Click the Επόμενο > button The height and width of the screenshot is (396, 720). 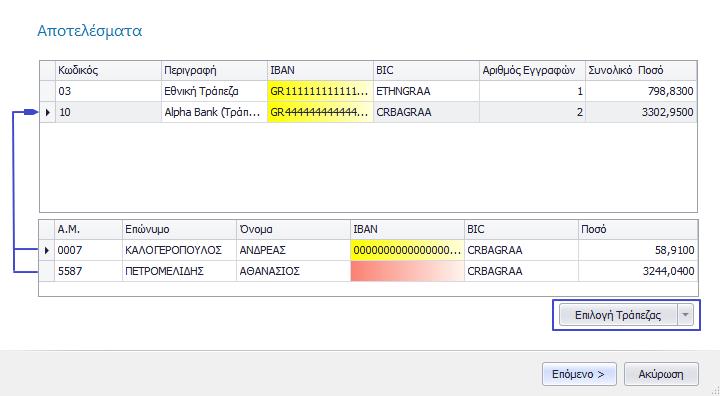[579, 374]
